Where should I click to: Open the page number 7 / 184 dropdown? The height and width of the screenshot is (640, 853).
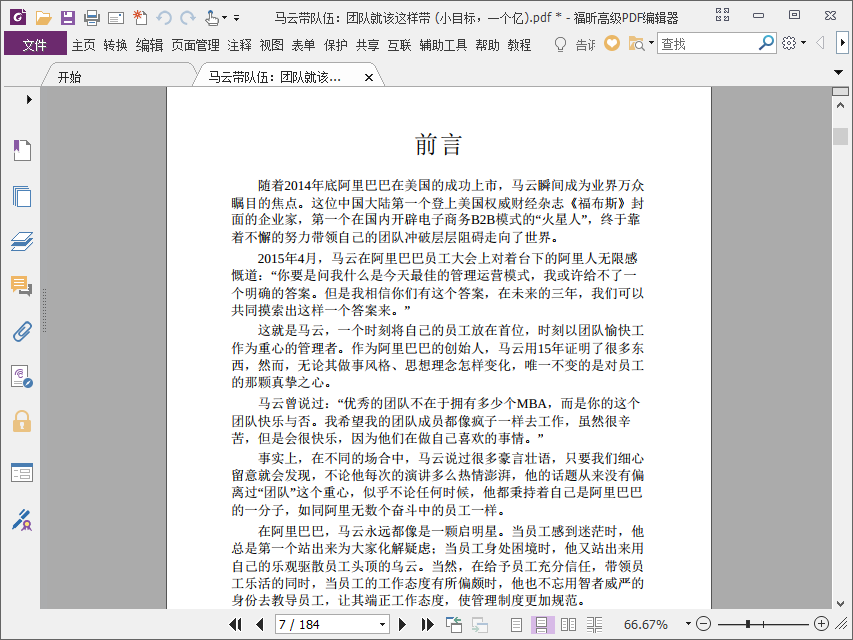(382, 625)
